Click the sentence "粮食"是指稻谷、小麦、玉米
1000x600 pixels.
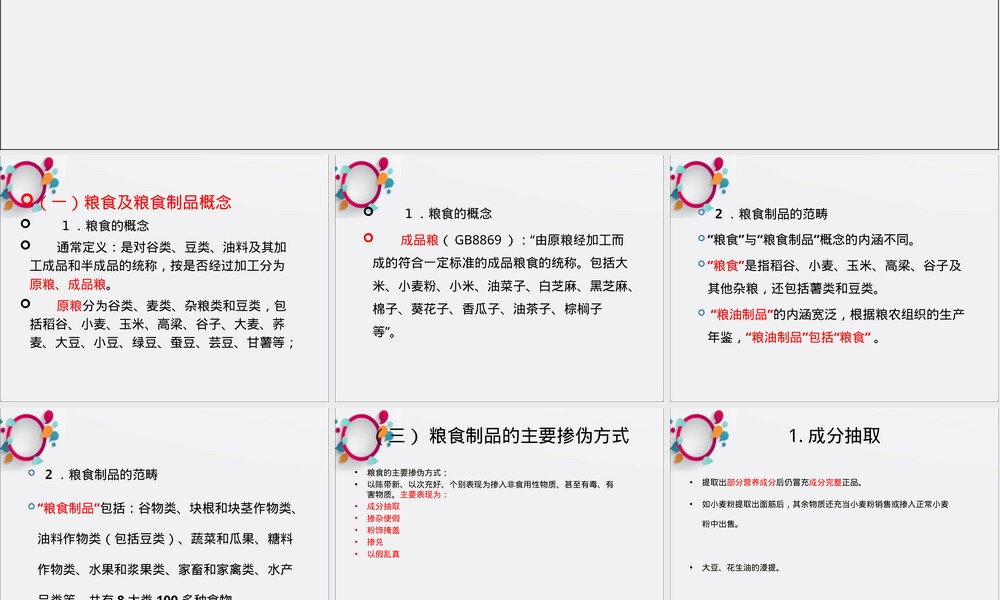click(x=834, y=265)
